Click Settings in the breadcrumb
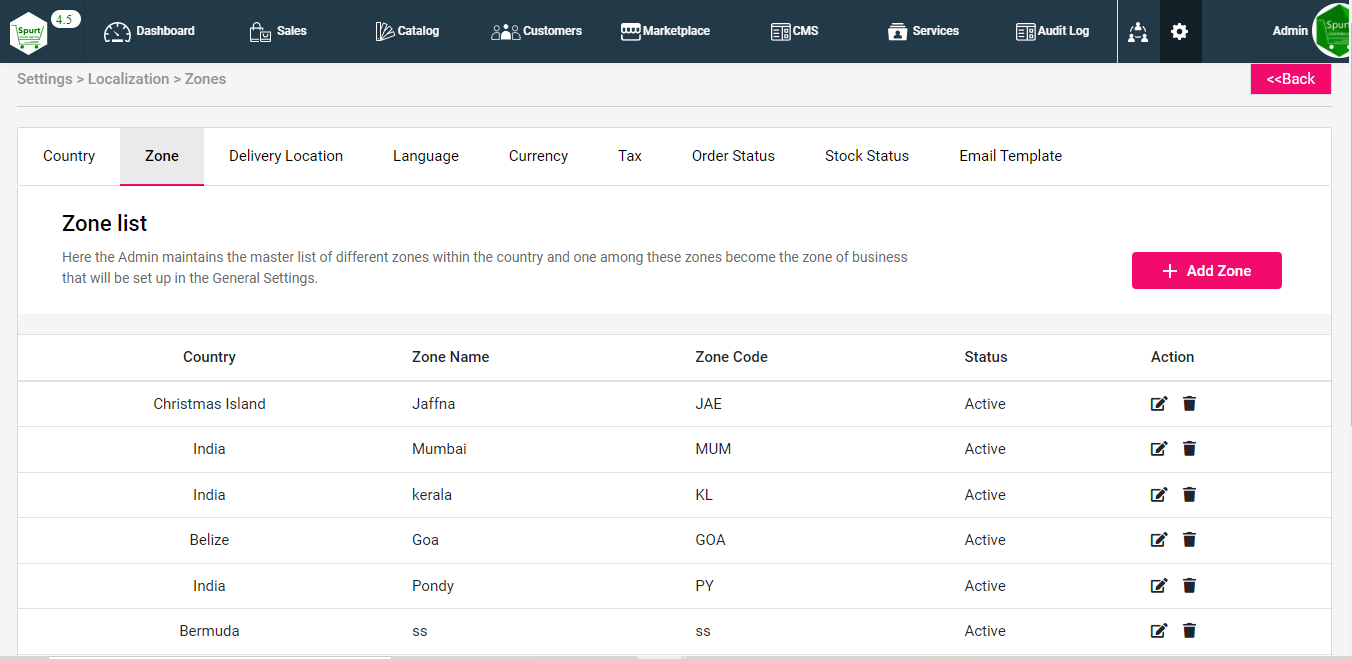 pos(44,79)
